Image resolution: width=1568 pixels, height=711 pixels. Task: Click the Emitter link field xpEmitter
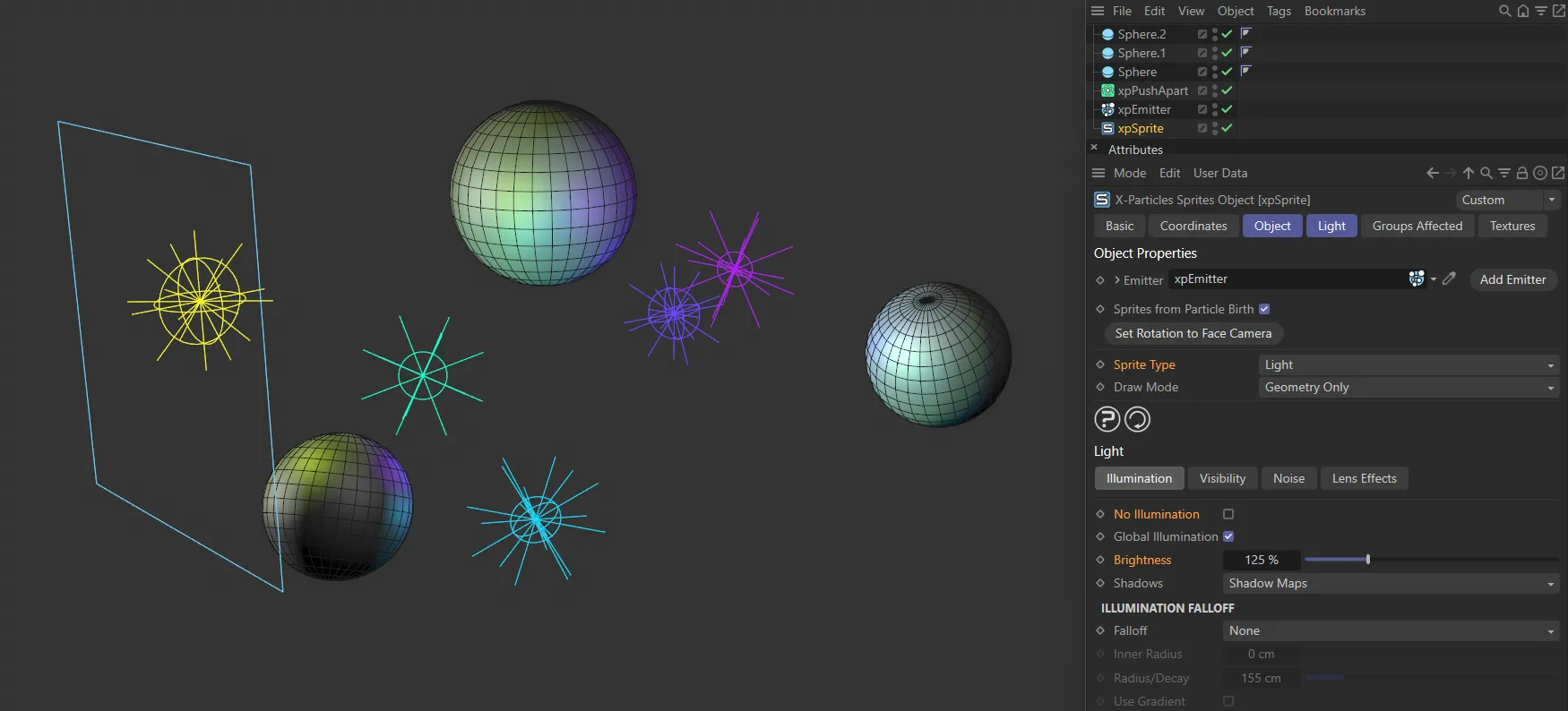click(1287, 278)
